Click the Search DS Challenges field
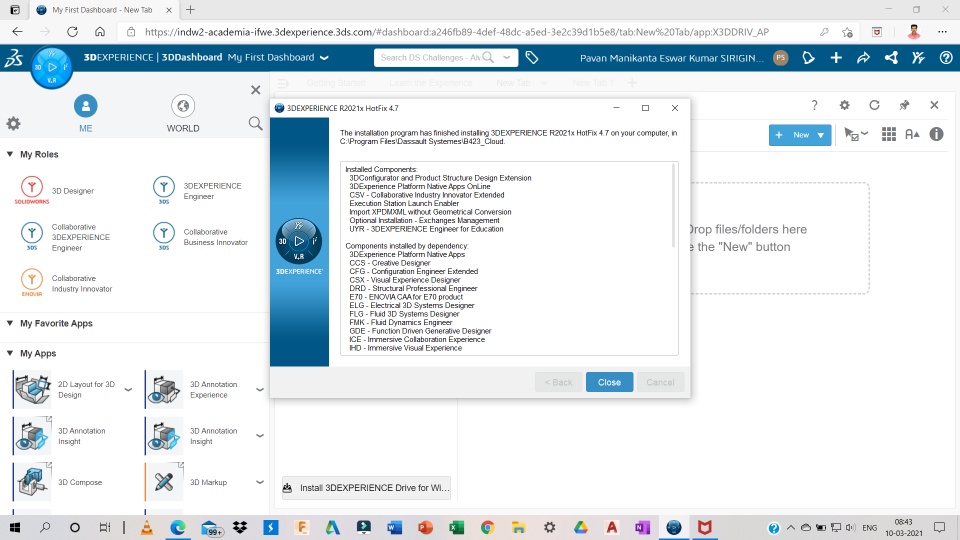960x540 pixels. (x=430, y=58)
